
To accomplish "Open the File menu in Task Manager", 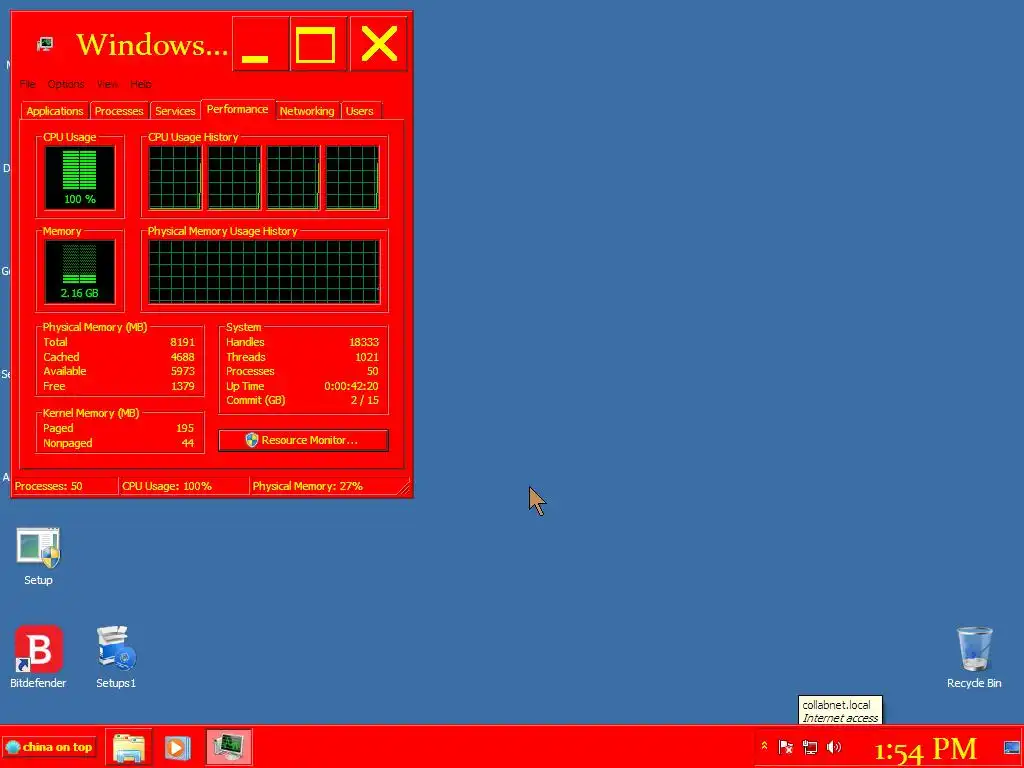I will (27, 84).
